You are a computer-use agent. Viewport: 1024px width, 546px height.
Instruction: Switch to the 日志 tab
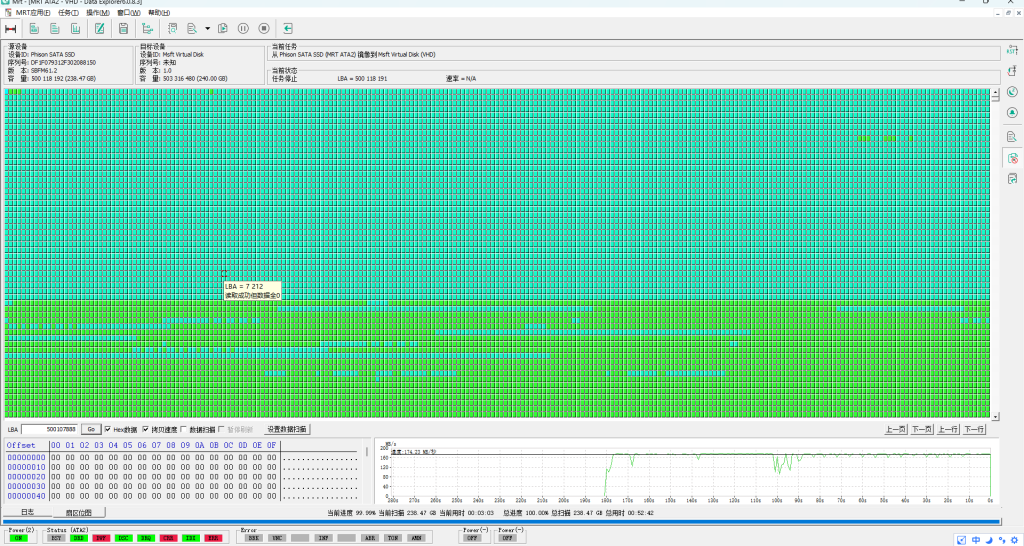point(27,512)
